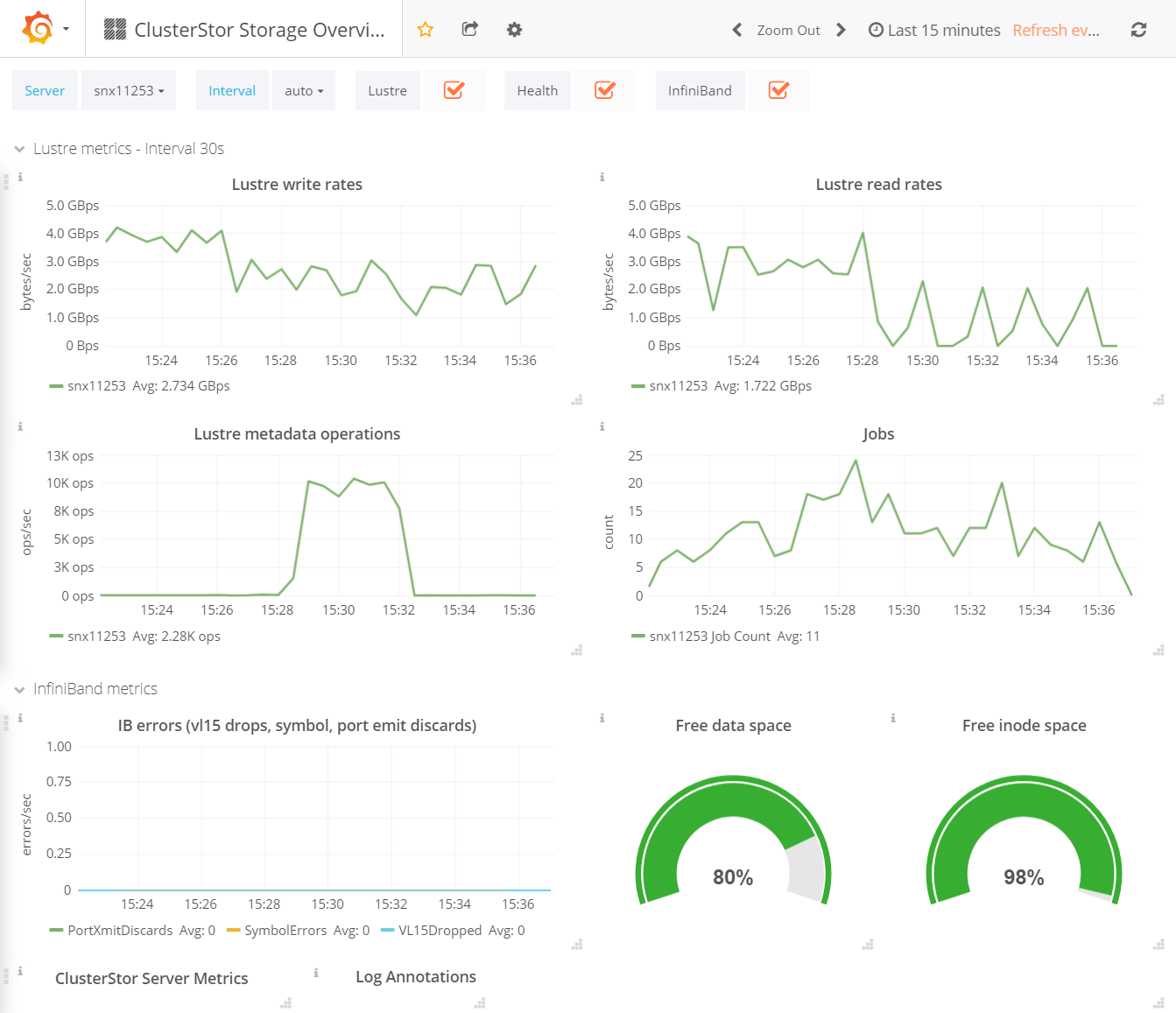Refresh the dashboard manually
1176x1013 pixels.
point(1138,29)
